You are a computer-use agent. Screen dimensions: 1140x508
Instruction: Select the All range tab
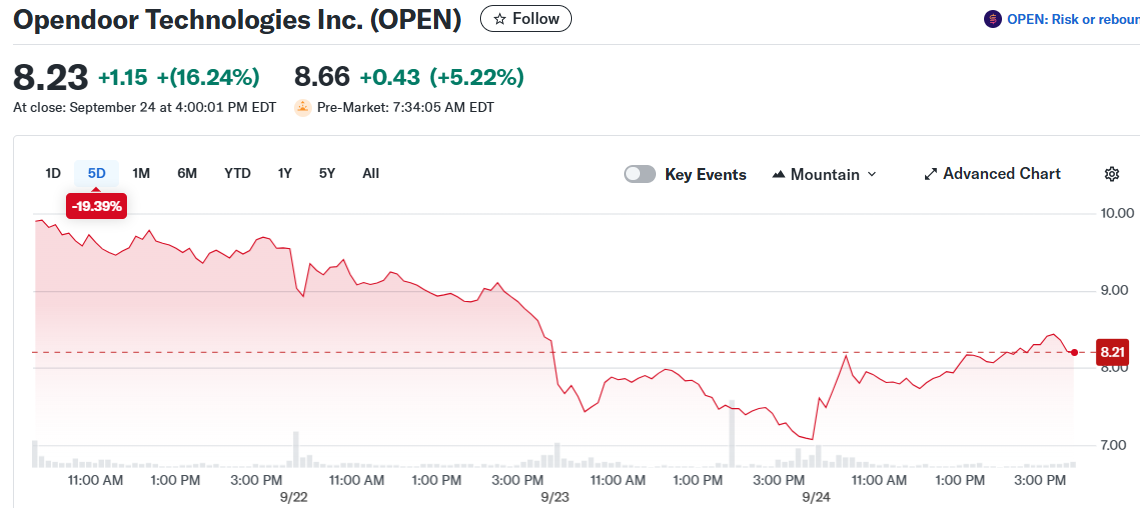(x=371, y=173)
